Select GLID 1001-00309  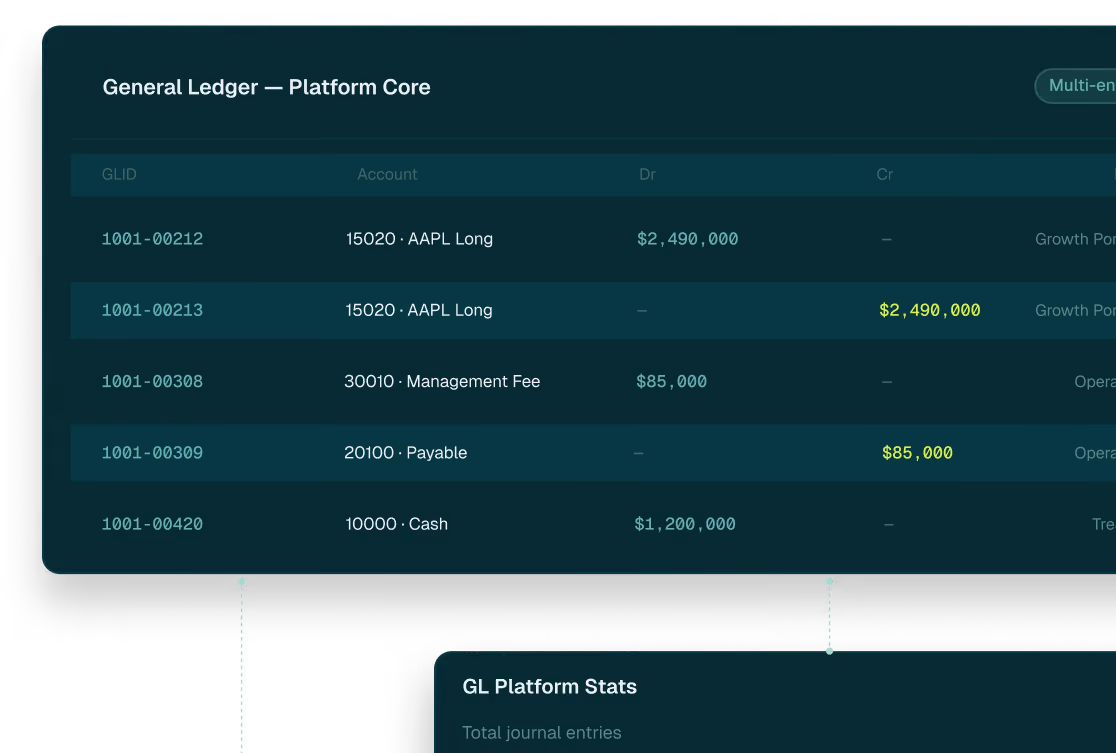click(152, 453)
